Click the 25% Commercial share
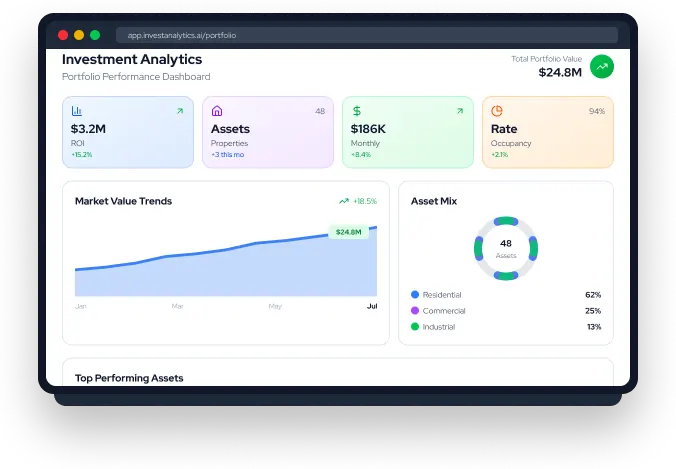The width and height of the screenshot is (676, 469). 593,311
